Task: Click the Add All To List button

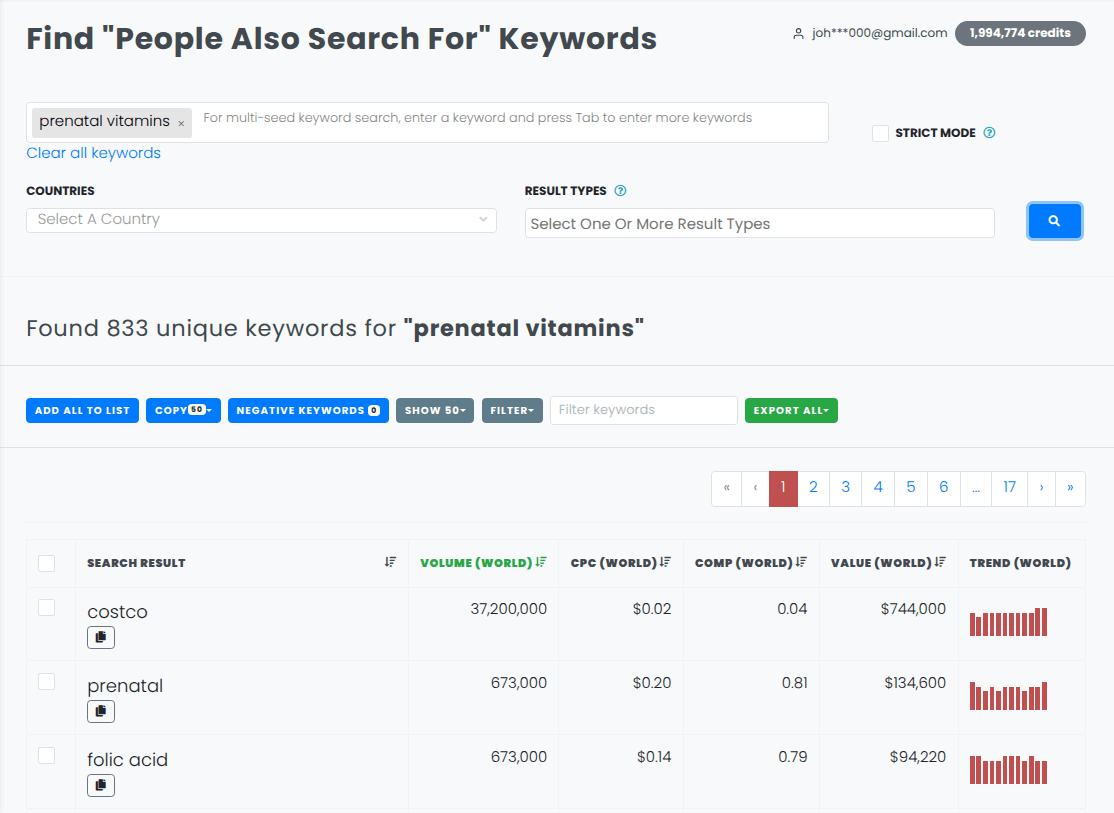Action: [x=82, y=410]
